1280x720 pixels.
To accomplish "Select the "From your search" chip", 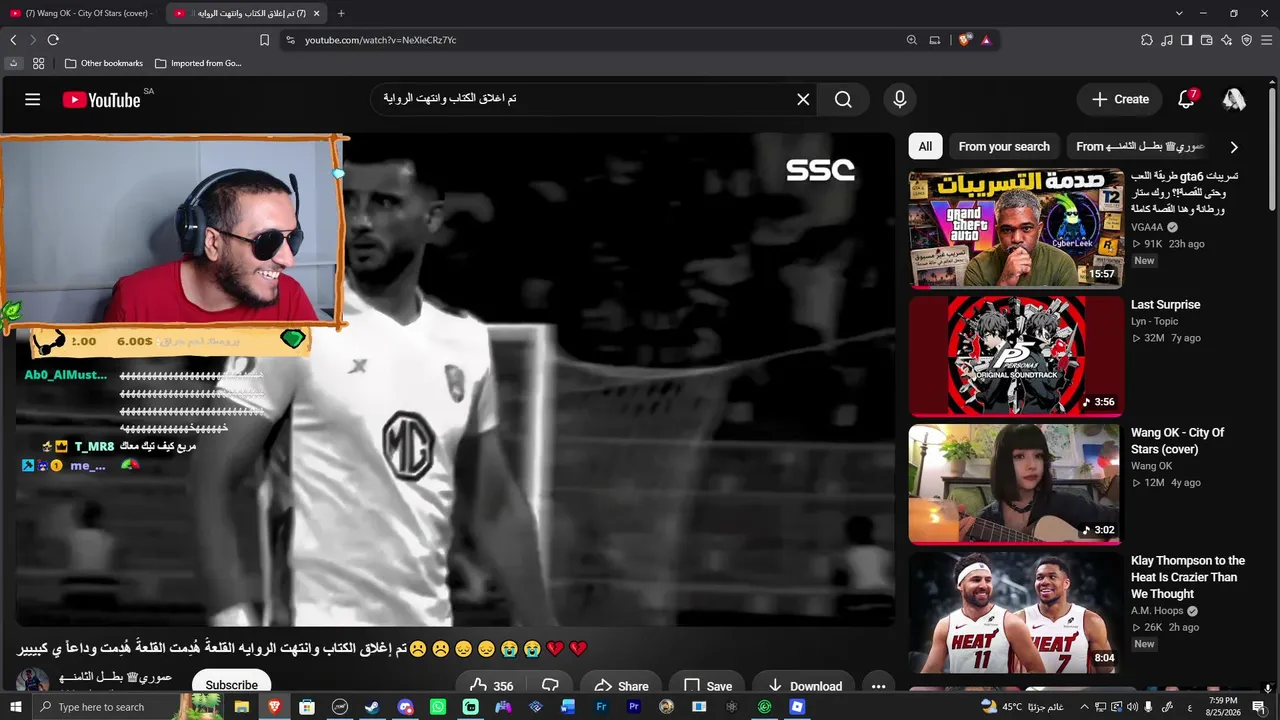I will (x=1004, y=146).
